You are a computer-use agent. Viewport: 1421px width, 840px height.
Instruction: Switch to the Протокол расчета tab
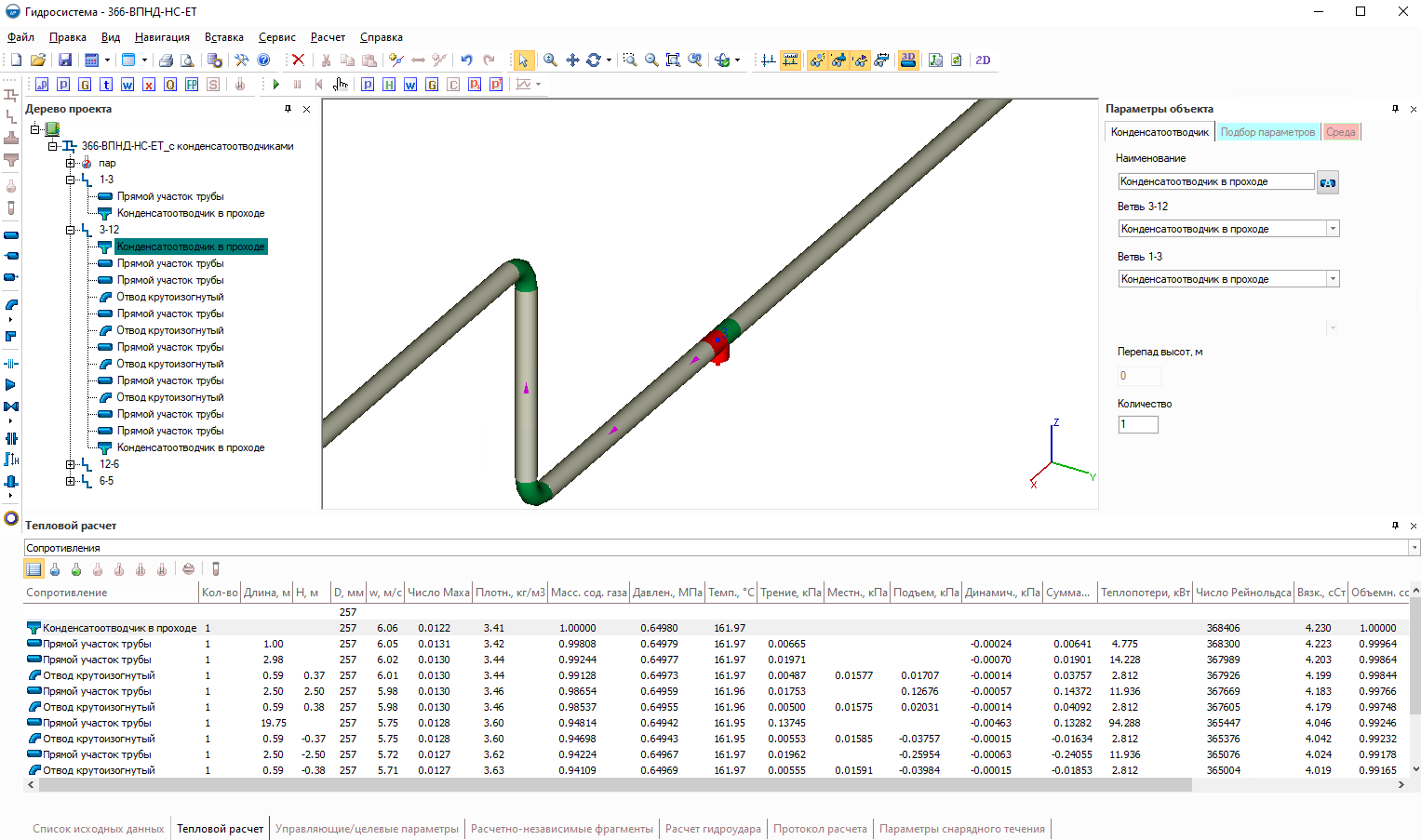point(820,829)
